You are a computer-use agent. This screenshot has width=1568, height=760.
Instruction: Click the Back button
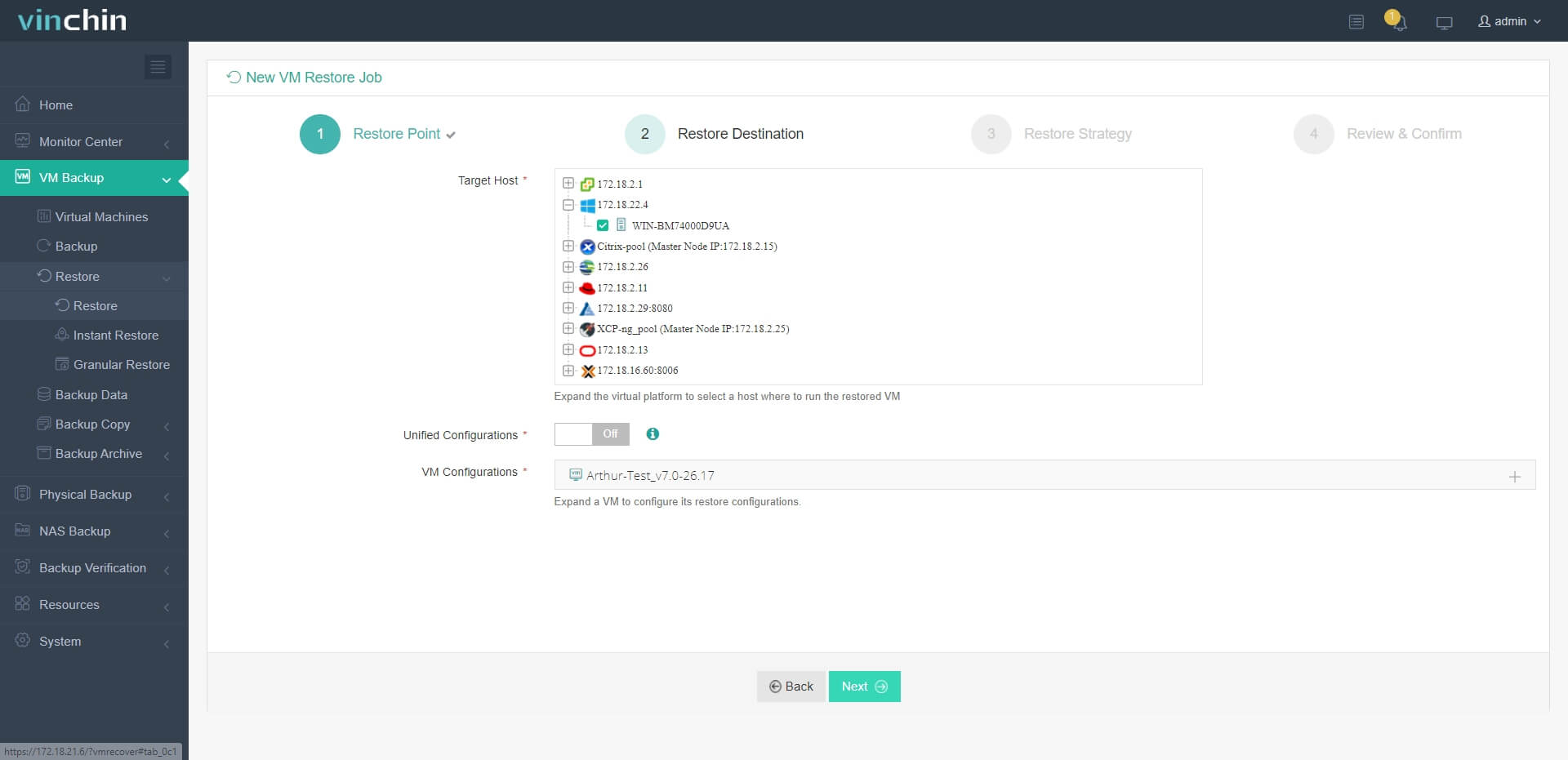click(791, 686)
